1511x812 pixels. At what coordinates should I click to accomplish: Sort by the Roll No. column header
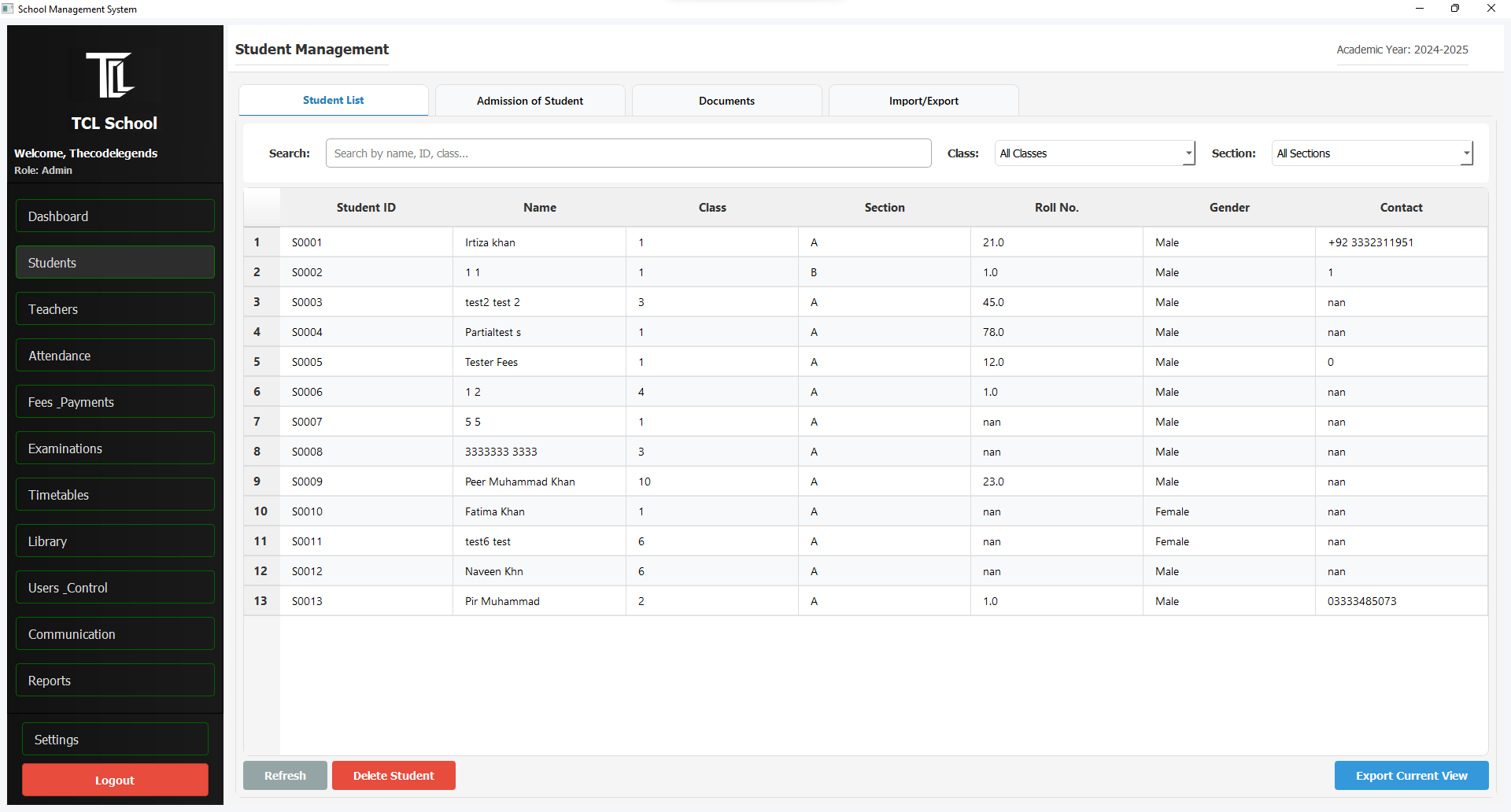coord(1056,208)
